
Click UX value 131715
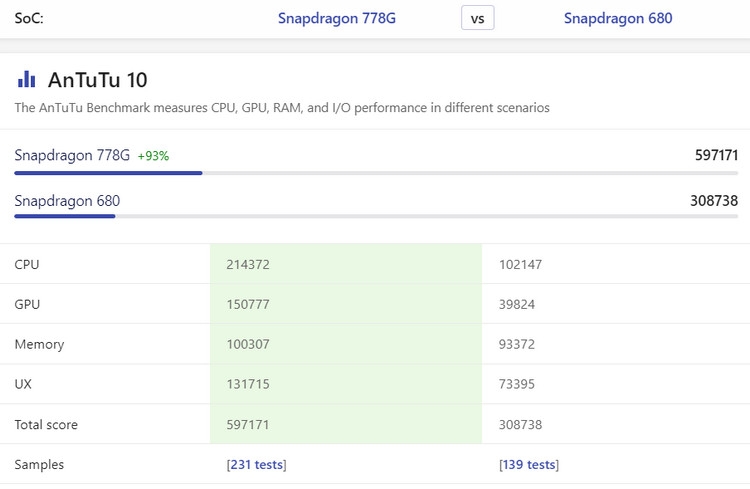coord(248,384)
